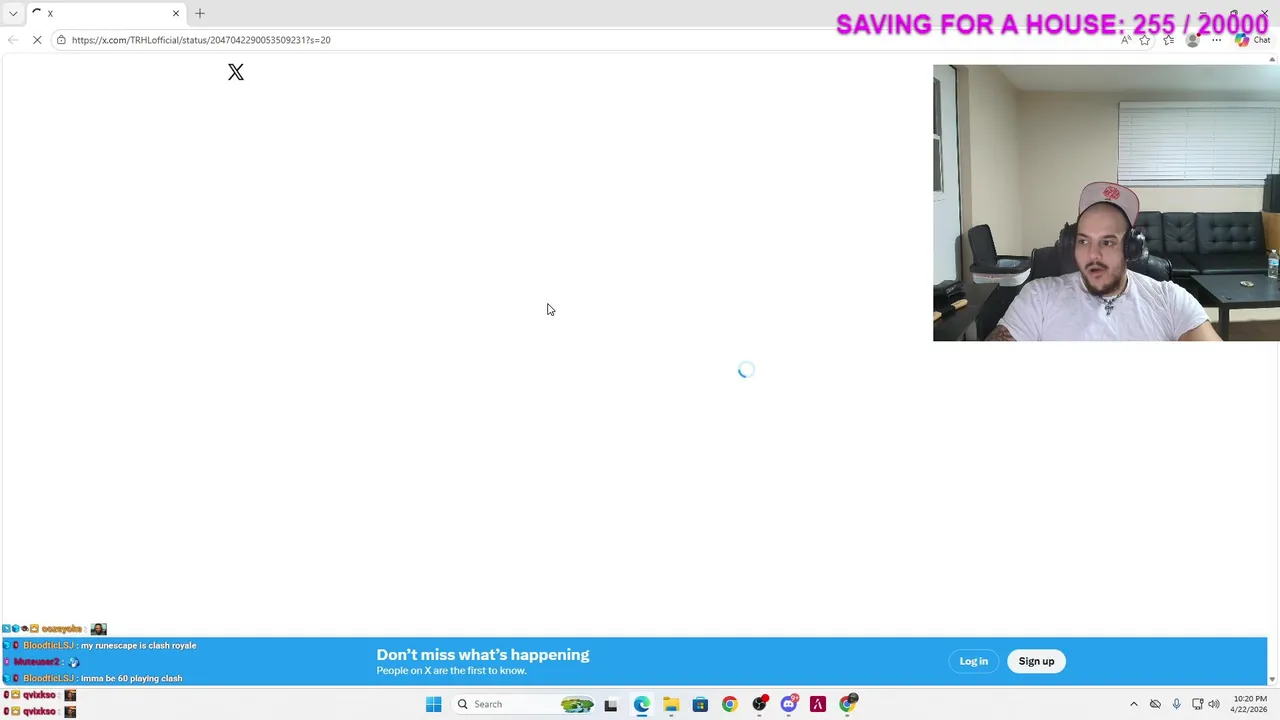Viewport: 1280px width, 720px height.
Task: Open network settings tray icon
Action: click(1197, 704)
